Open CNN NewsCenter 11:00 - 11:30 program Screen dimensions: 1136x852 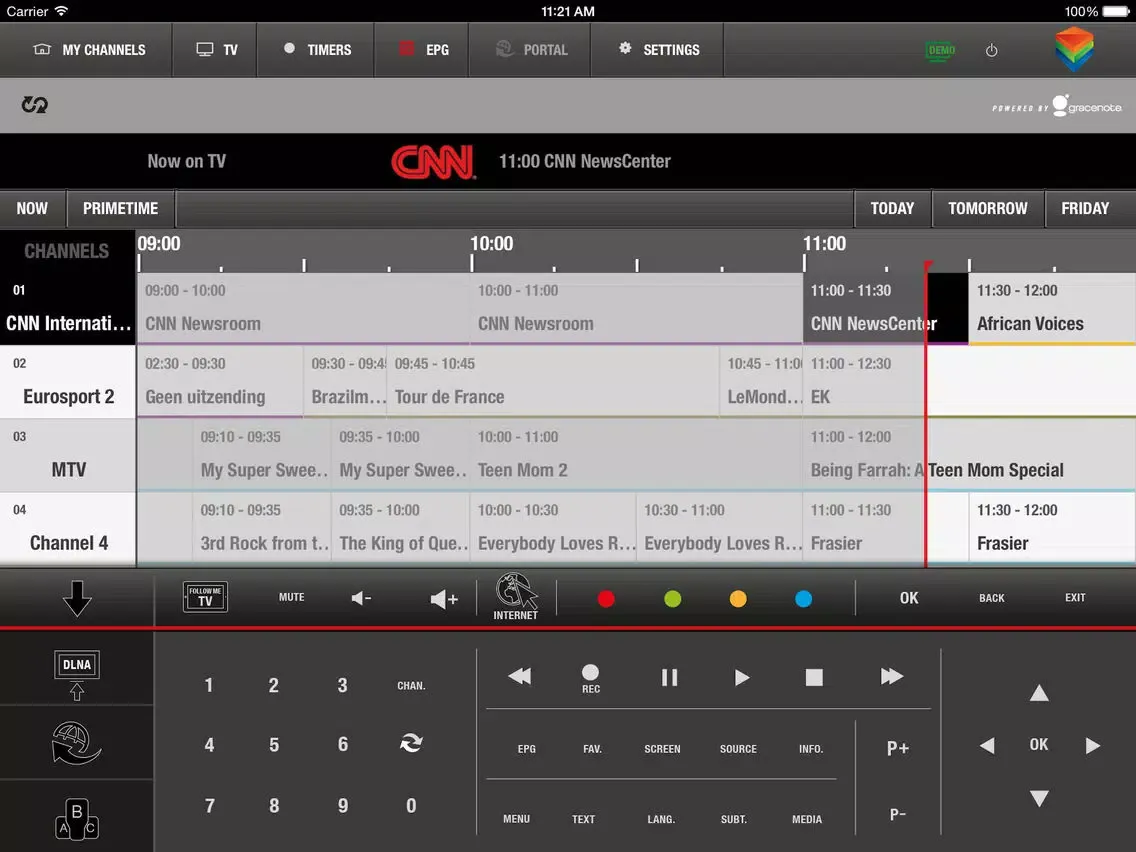tap(885, 308)
